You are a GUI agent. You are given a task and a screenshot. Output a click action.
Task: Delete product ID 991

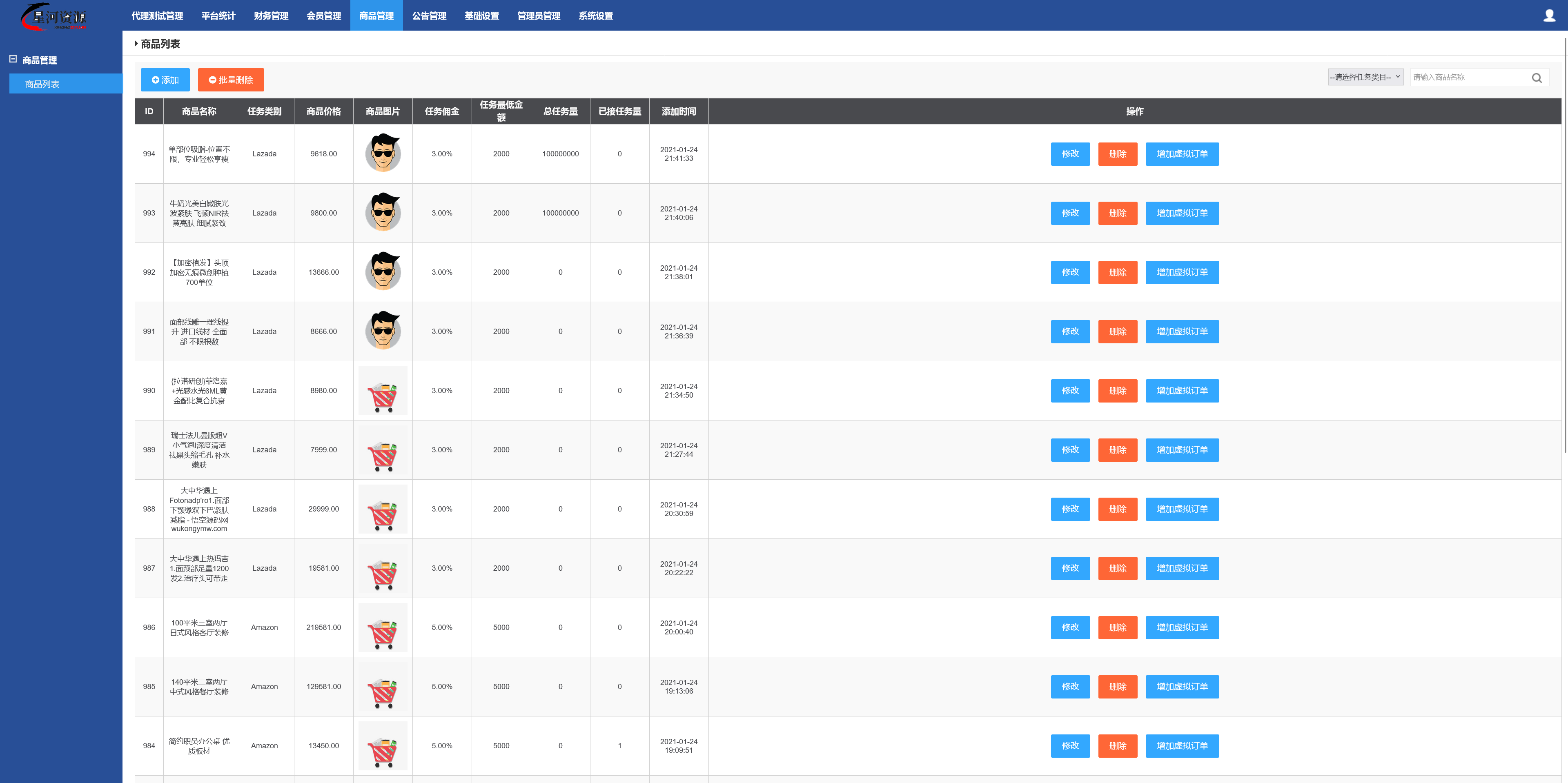[1118, 331]
